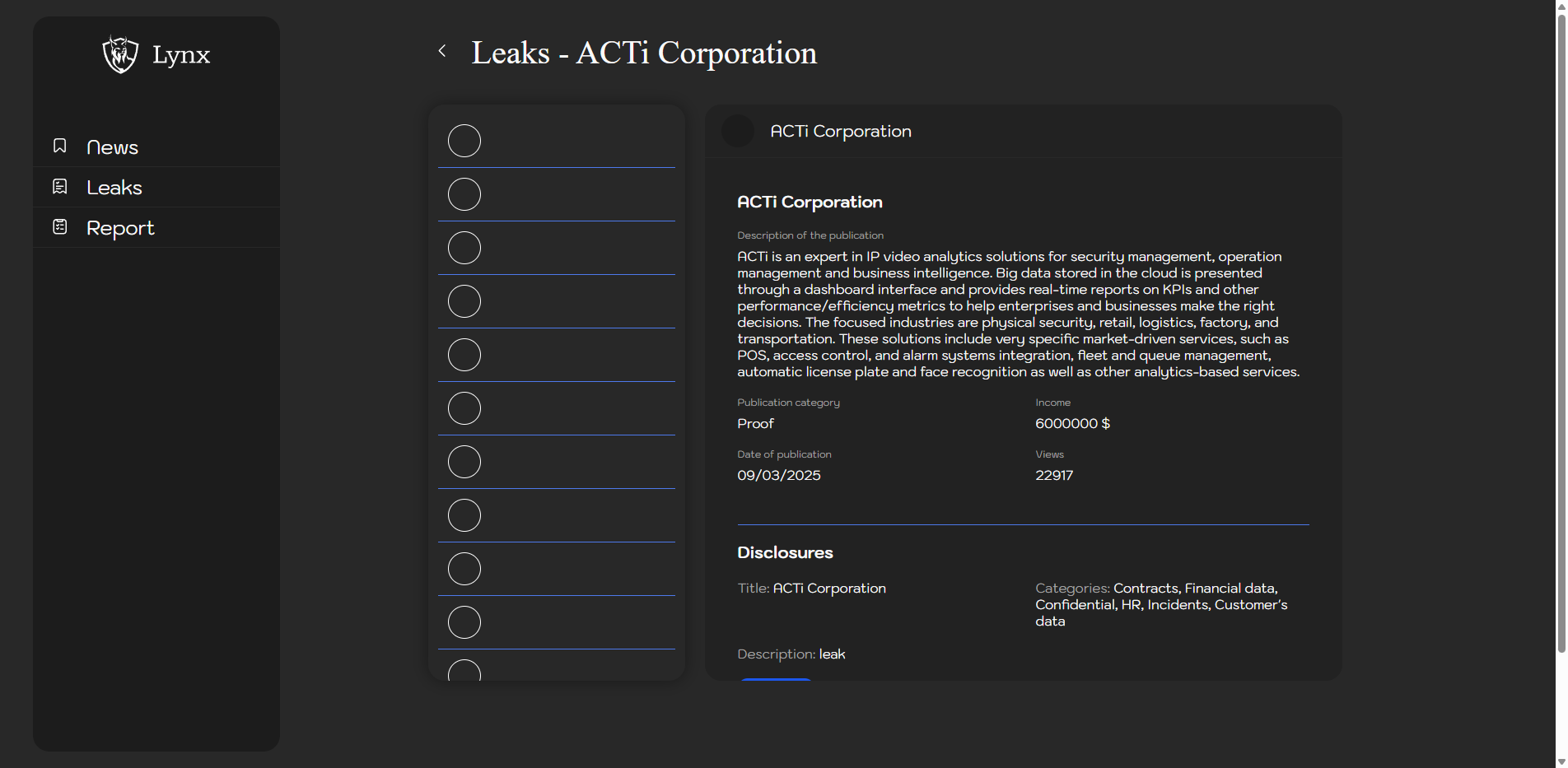This screenshot has width=1568, height=768.
Task: Click the page's vertical scrollbar thumb
Action: coord(1561,329)
